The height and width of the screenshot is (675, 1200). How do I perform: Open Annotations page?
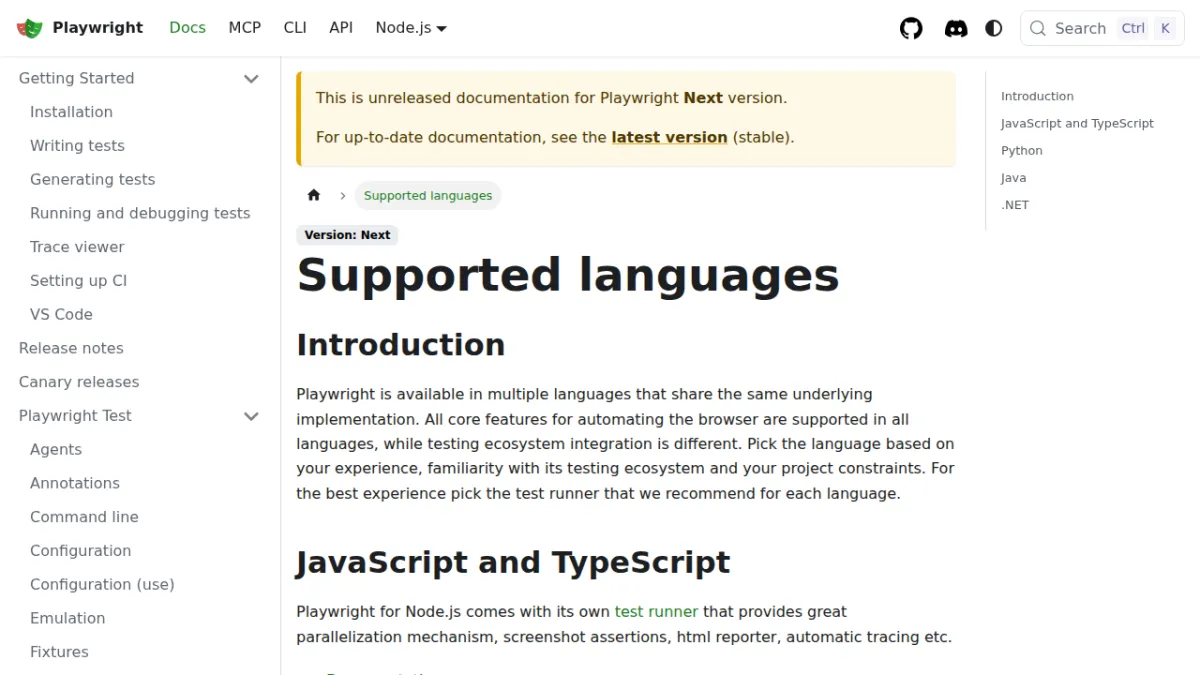coord(75,483)
